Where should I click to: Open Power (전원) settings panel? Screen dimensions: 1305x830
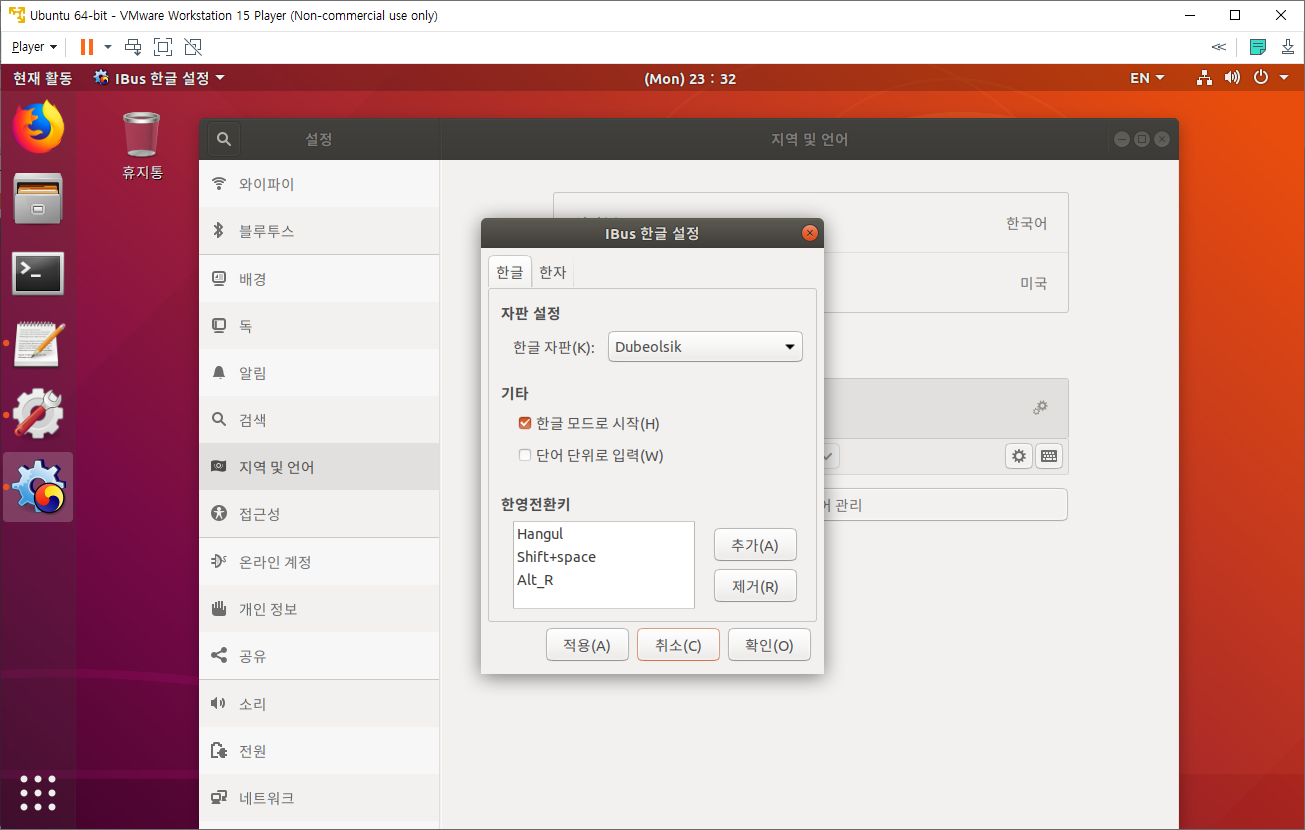[x=319, y=751]
